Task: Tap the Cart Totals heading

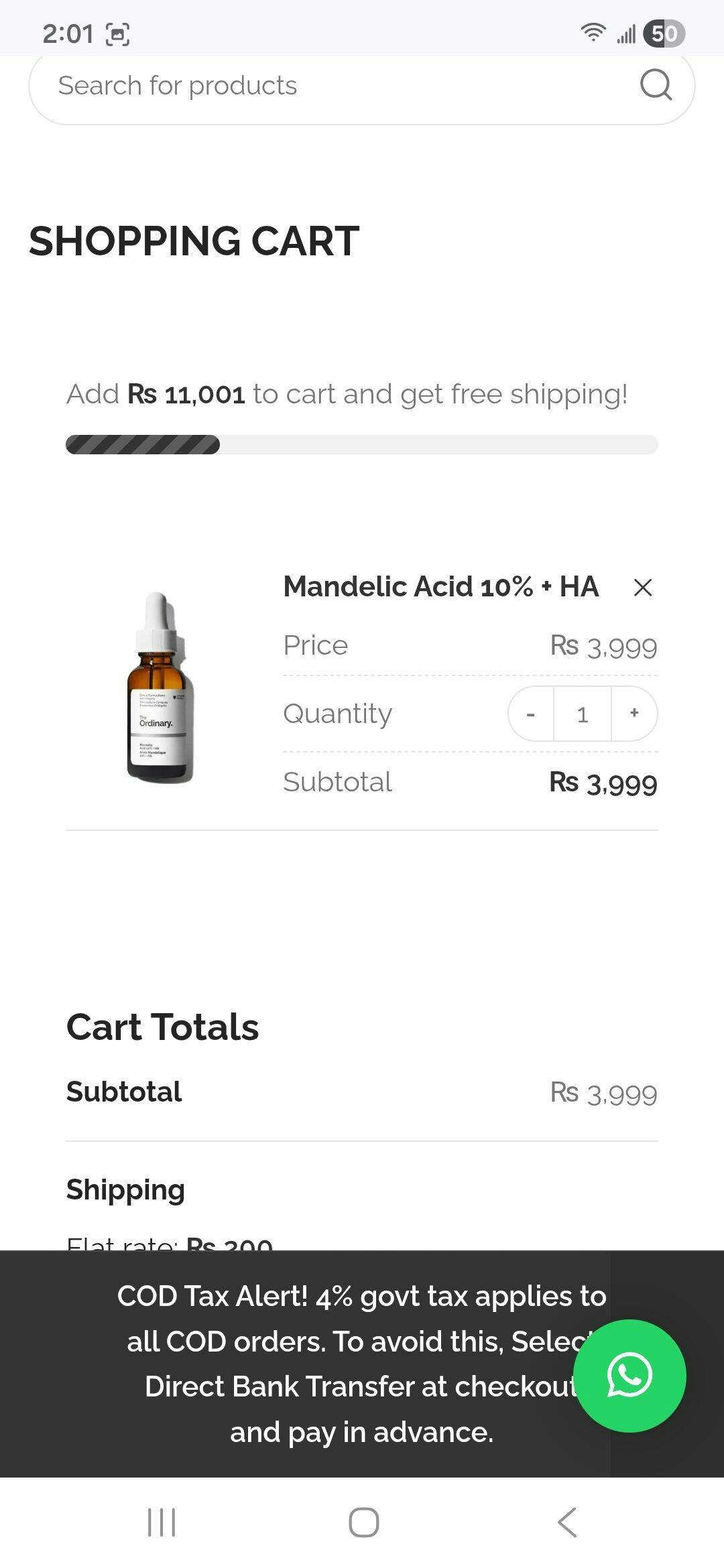Action: tap(163, 1027)
